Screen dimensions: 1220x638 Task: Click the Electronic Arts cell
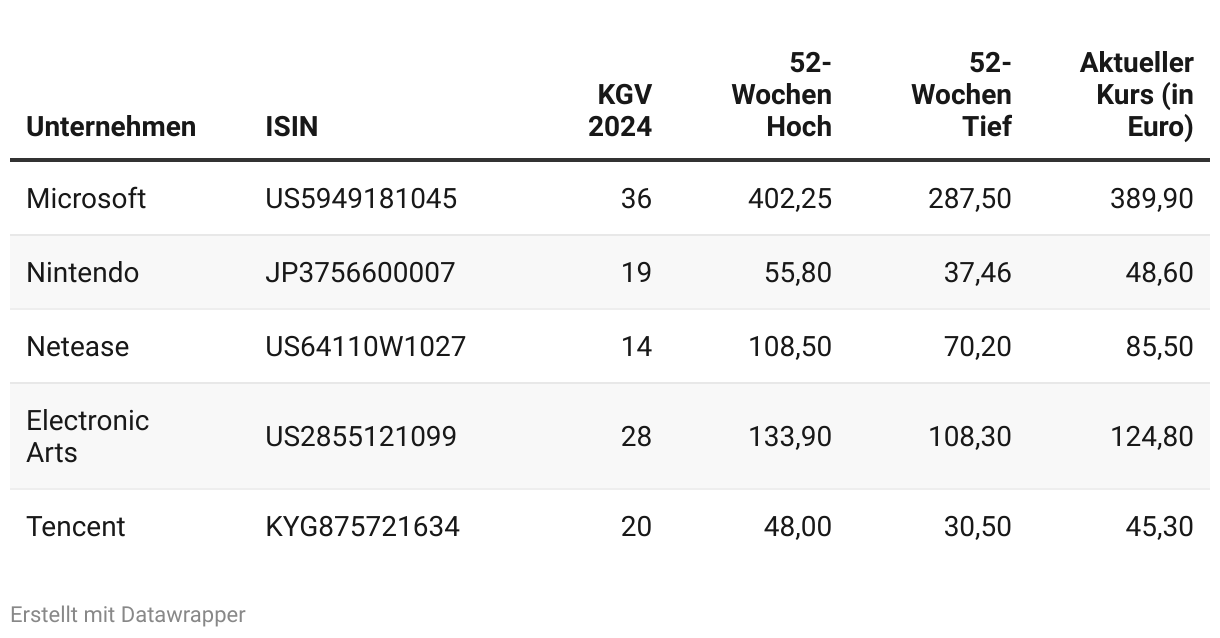tap(88, 436)
